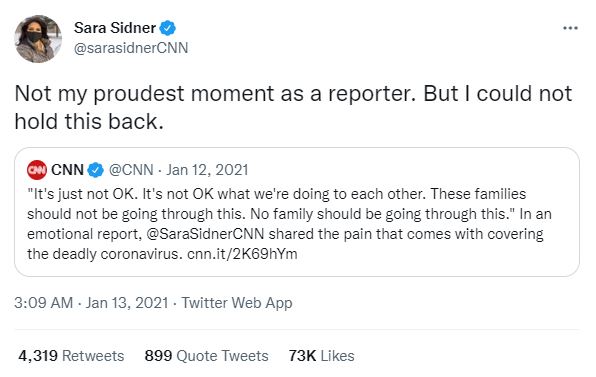This screenshot has width=596, height=377.
Task: Click the 'It's just not OK' quoted text
Action: point(289,224)
